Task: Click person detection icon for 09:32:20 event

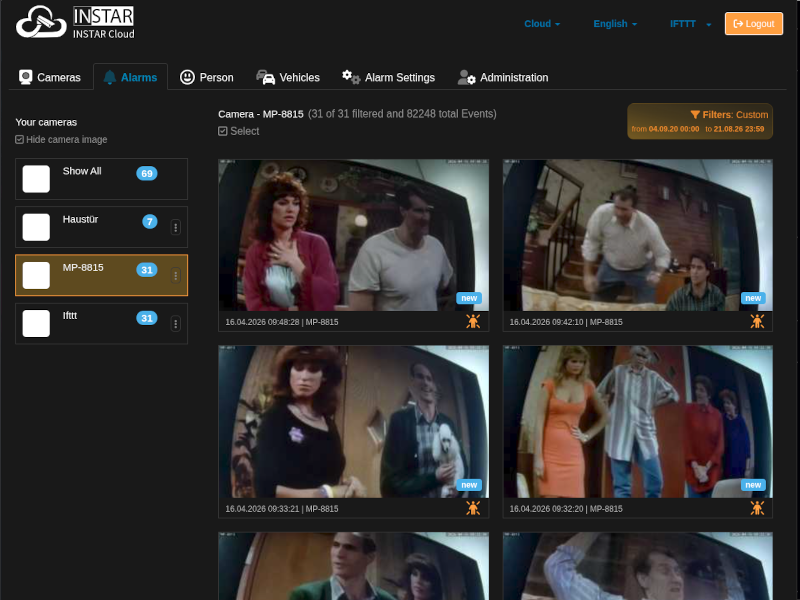Action: pos(757,508)
